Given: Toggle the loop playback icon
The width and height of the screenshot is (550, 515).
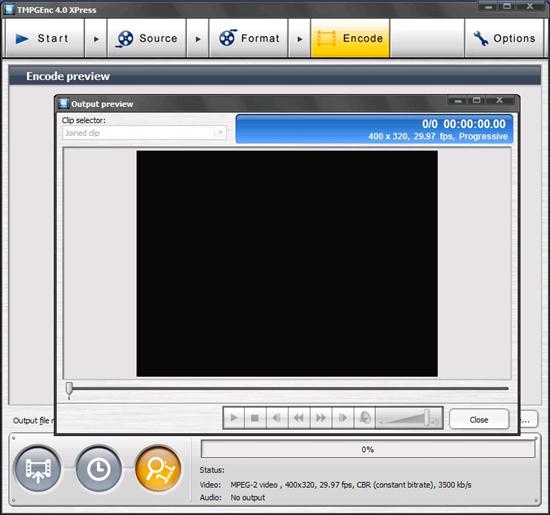Looking at the screenshot, I should coord(365,418).
